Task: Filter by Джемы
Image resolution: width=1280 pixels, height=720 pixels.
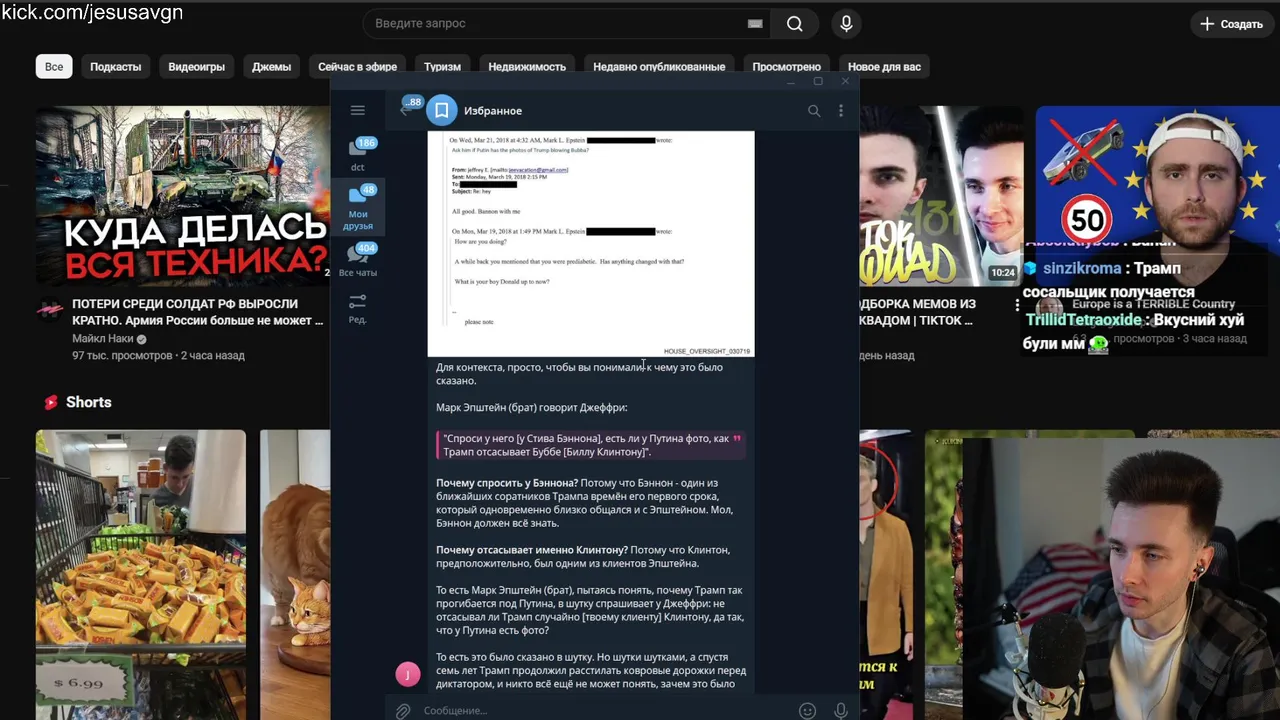Action: tap(271, 67)
